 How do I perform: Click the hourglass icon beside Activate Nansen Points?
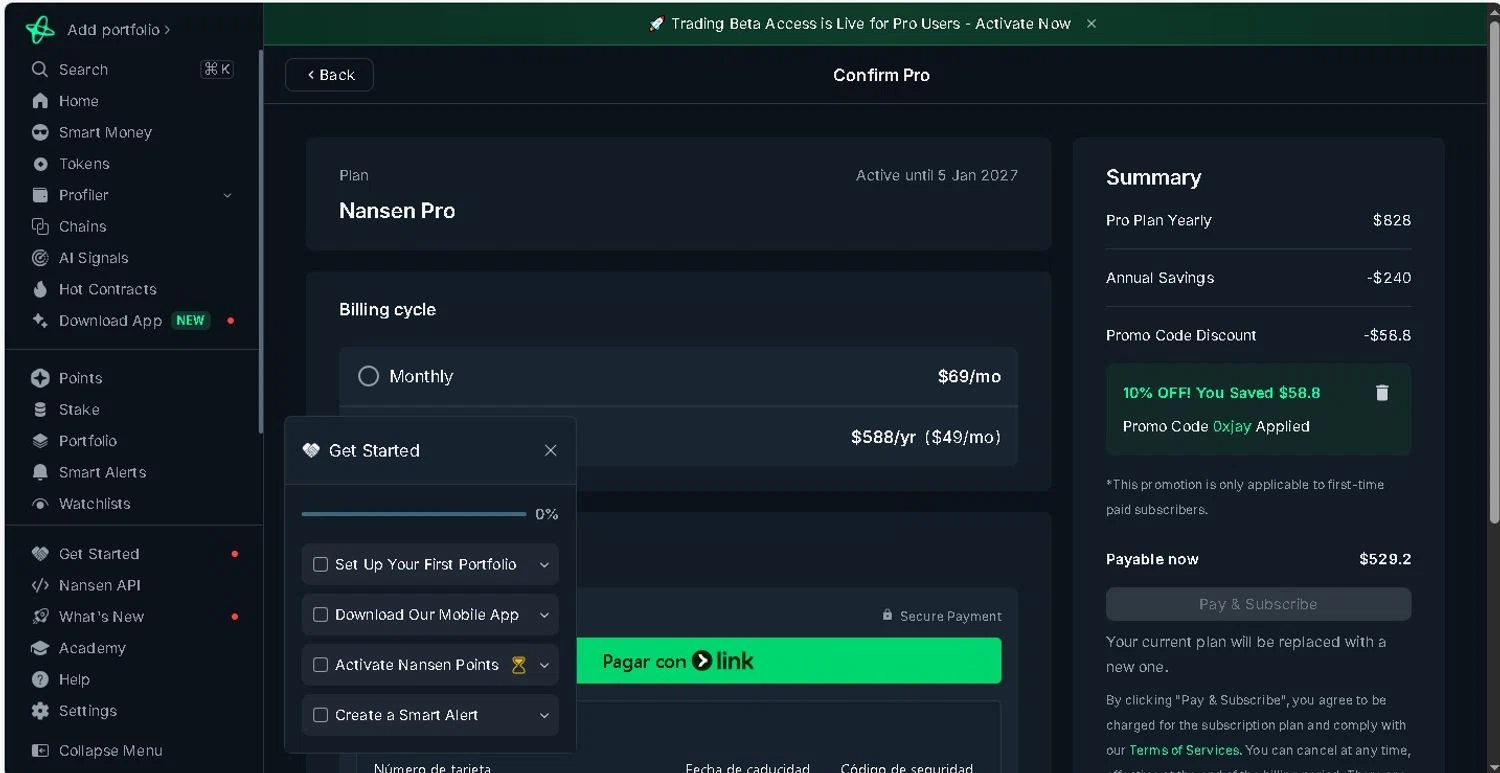pos(518,665)
